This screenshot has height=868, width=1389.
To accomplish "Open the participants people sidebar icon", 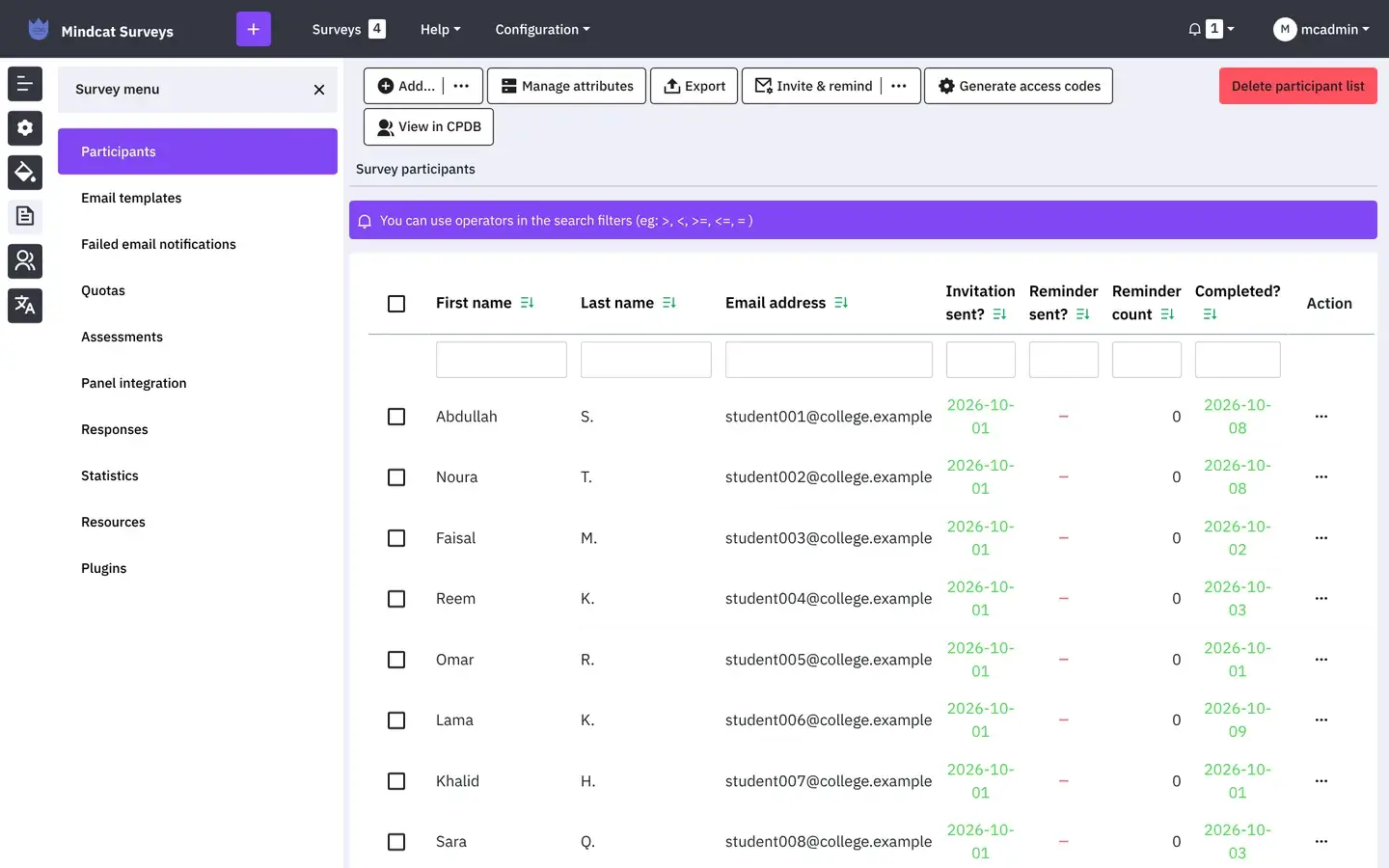I will click(x=25, y=261).
